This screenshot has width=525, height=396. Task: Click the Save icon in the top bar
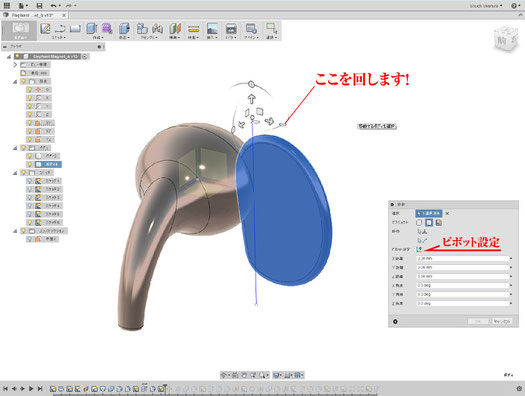[x=39, y=5]
